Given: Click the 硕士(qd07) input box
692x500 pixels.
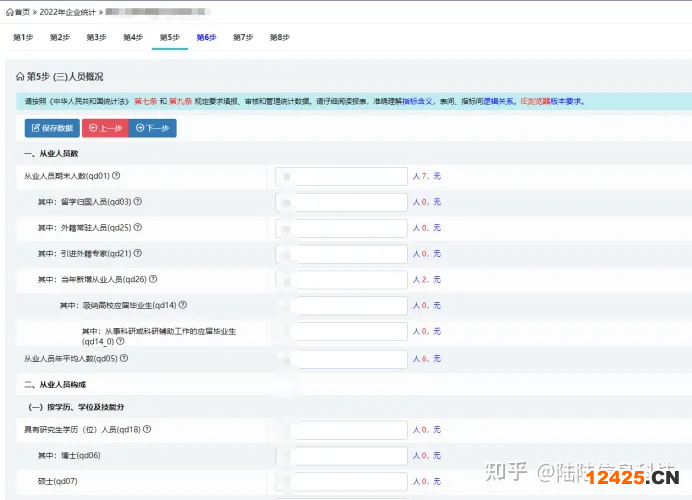Looking at the screenshot, I should point(341,481).
